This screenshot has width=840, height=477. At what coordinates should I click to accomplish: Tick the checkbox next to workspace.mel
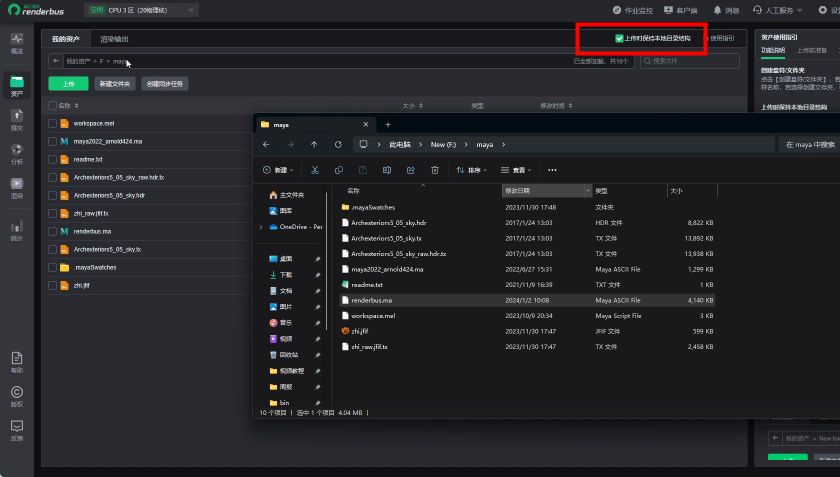tap(52, 123)
